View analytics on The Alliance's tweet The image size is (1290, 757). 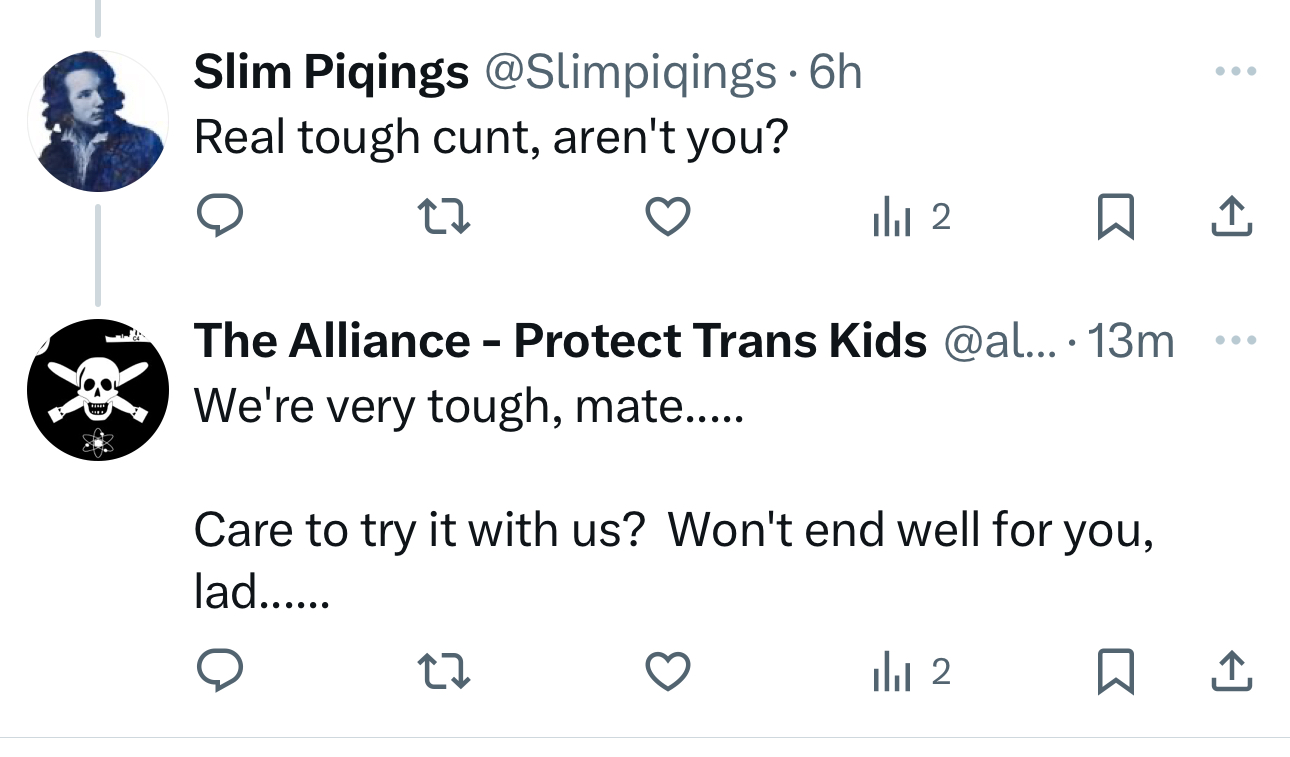pos(910,673)
